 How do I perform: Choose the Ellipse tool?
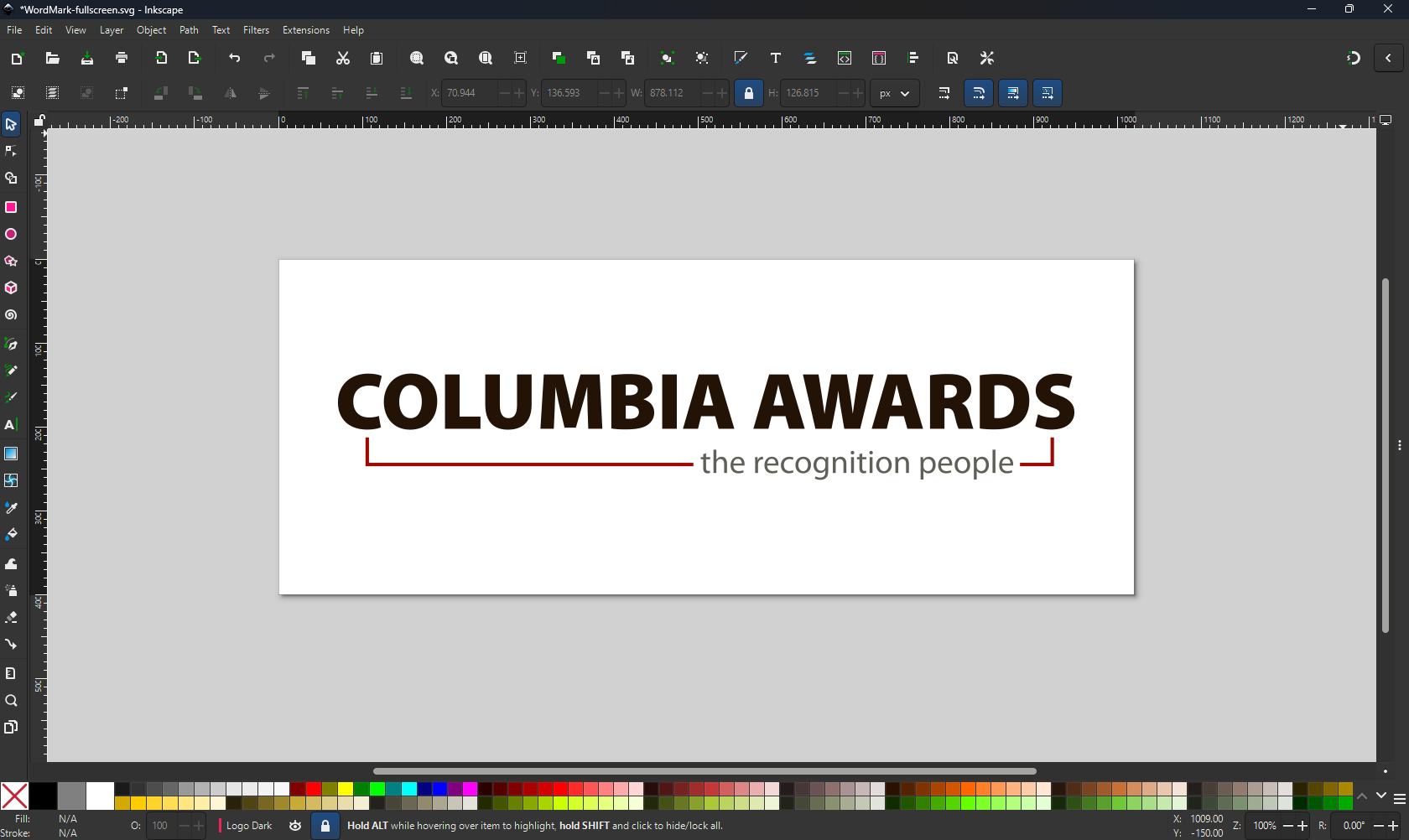pyautogui.click(x=11, y=235)
